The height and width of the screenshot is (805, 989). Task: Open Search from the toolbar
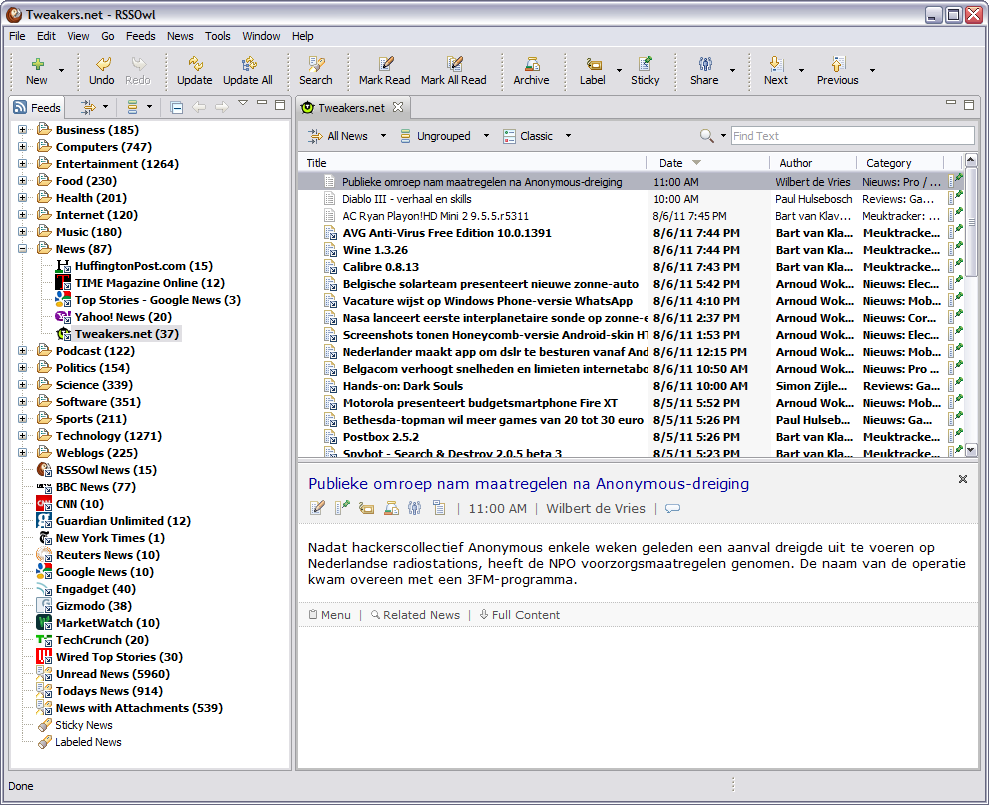click(315, 70)
